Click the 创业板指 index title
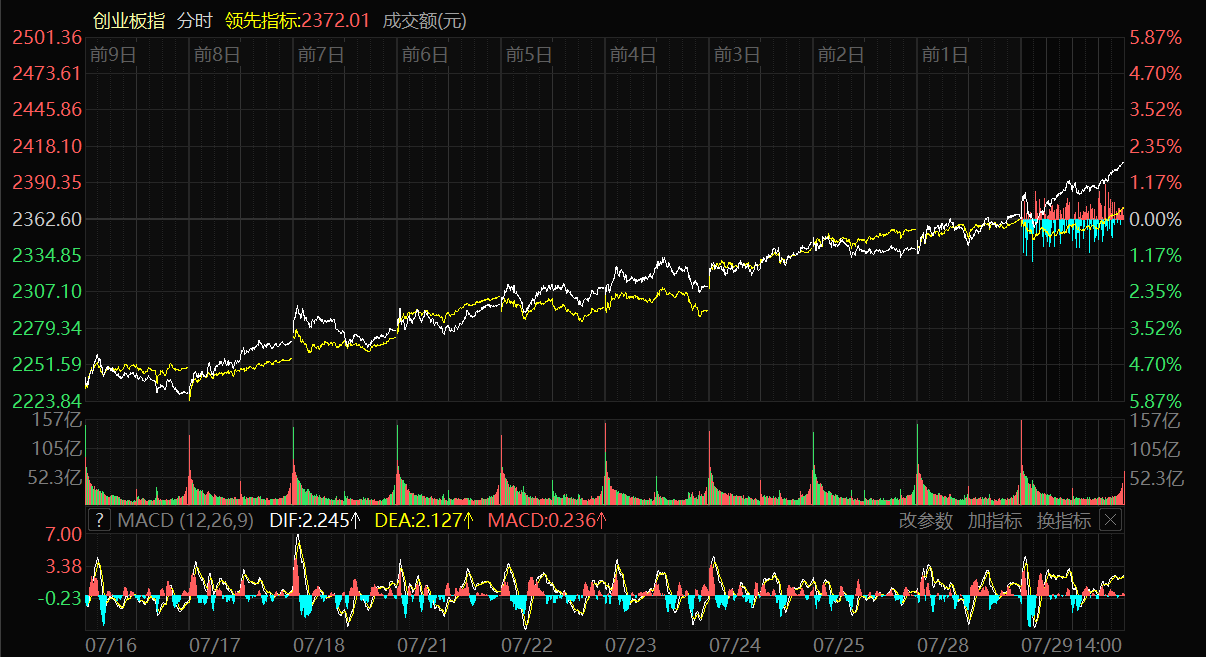This screenshot has width=1206, height=657. (x=129, y=21)
